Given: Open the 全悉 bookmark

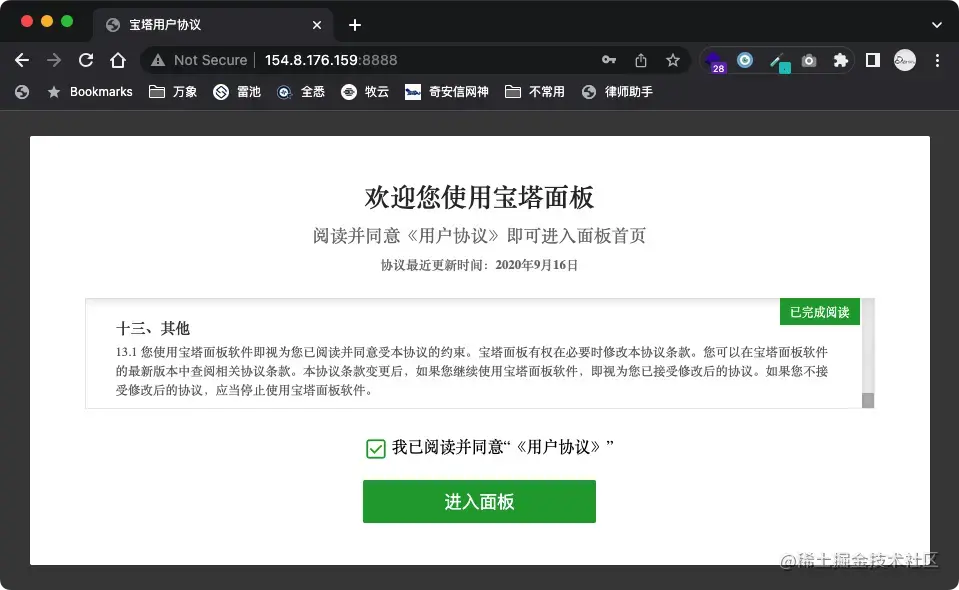Looking at the screenshot, I should [301, 92].
